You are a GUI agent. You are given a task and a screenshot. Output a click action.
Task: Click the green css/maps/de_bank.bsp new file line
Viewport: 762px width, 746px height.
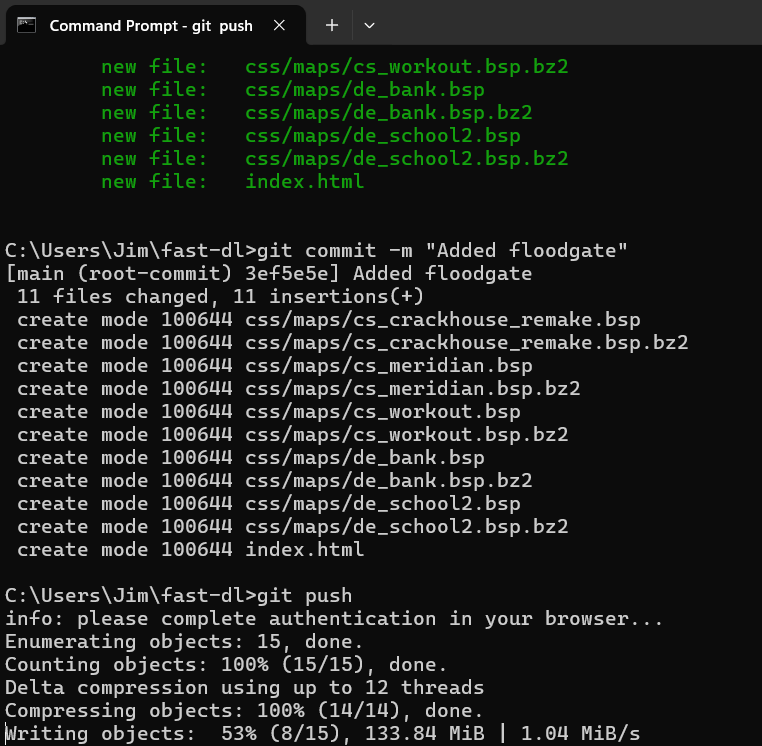click(293, 89)
